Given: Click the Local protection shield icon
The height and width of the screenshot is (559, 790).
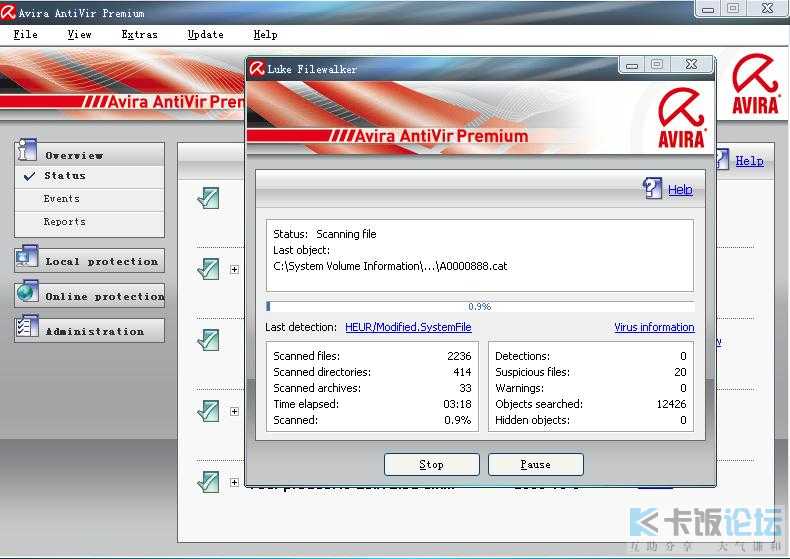Looking at the screenshot, I should [x=27, y=260].
